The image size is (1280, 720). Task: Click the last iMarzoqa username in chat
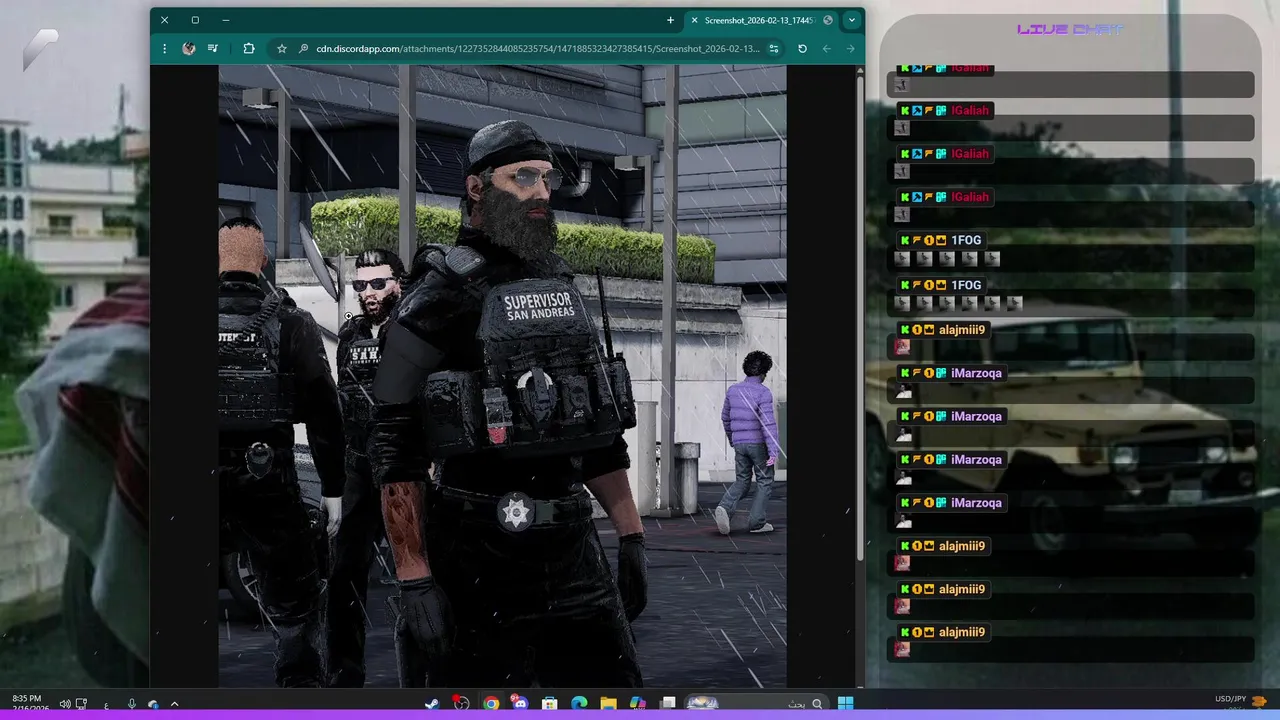point(976,503)
